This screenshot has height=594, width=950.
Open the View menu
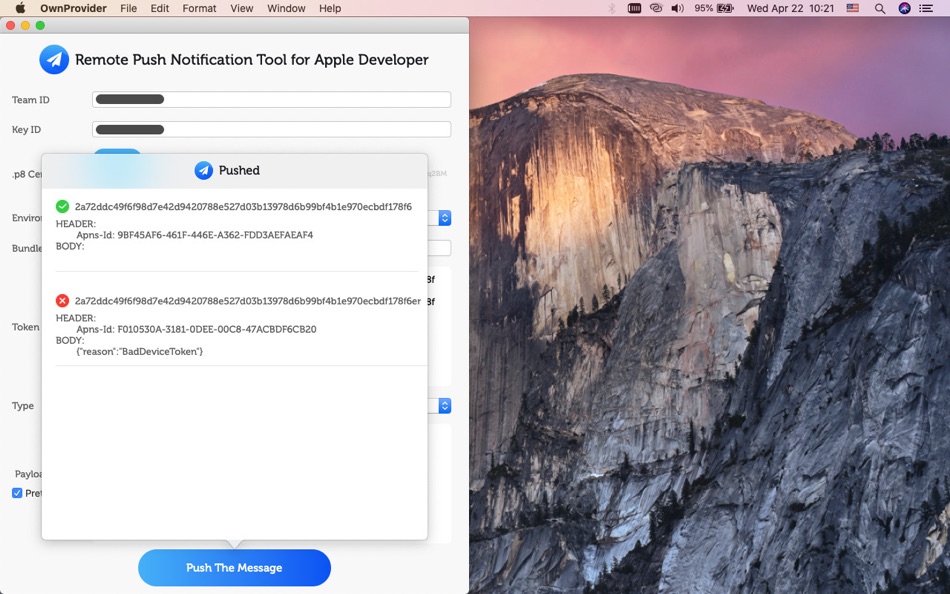[x=242, y=8]
